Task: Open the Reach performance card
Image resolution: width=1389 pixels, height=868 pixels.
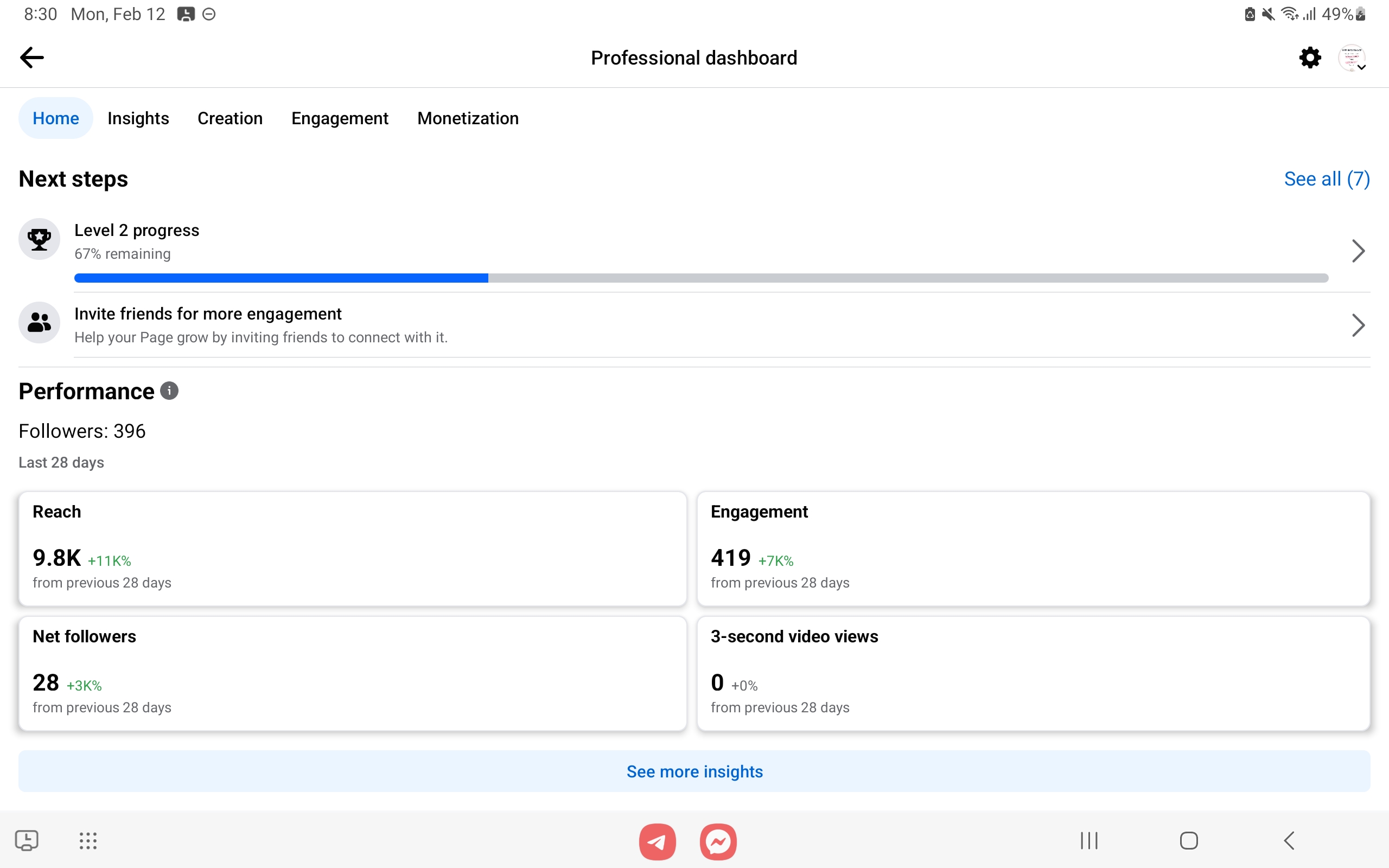Action: coord(353,549)
